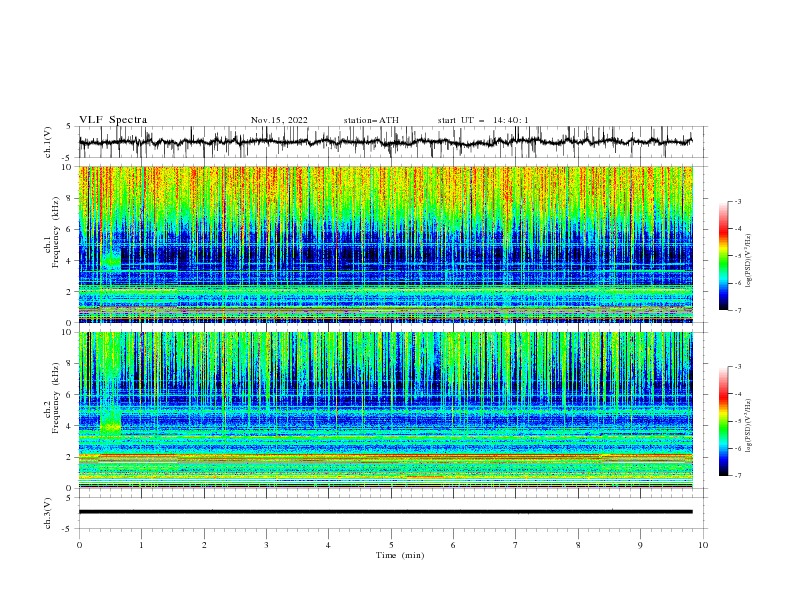Click time axis tick label "6"
The image size is (792, 612).
[453, 545]
